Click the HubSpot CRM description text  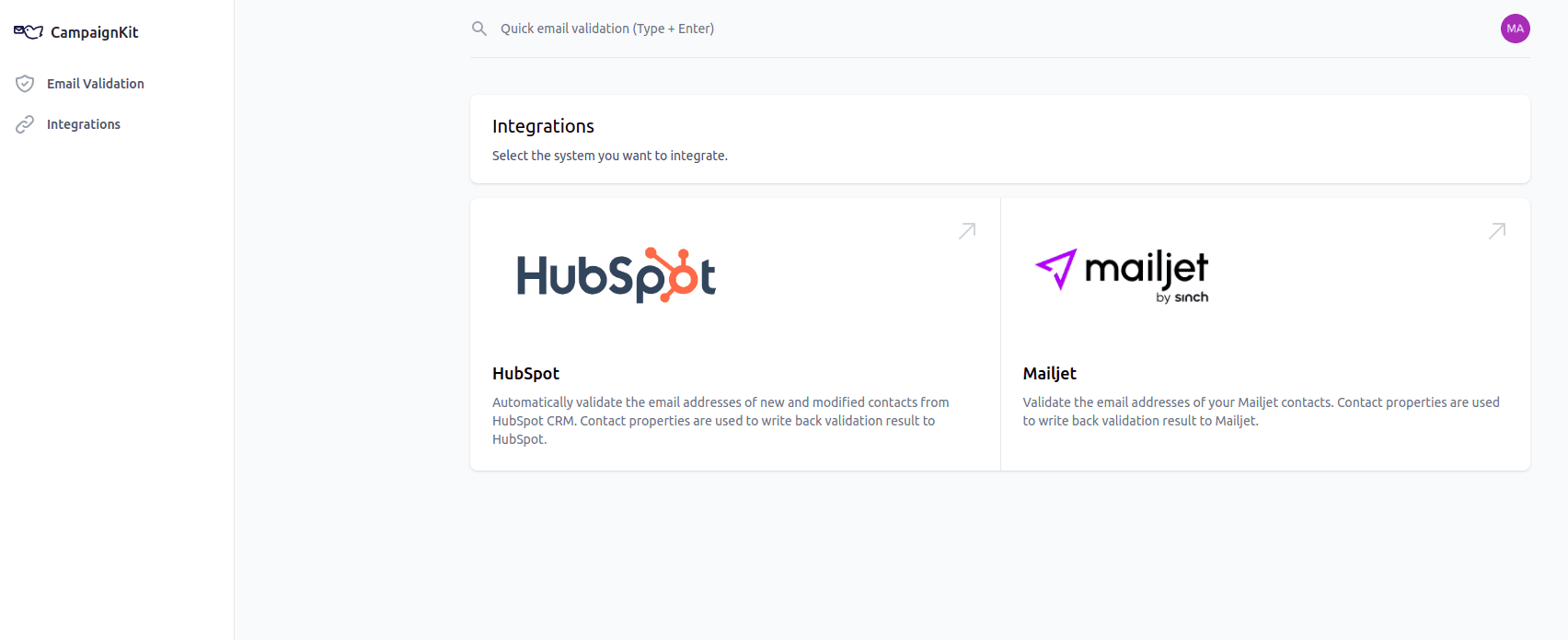coord(721,420)
